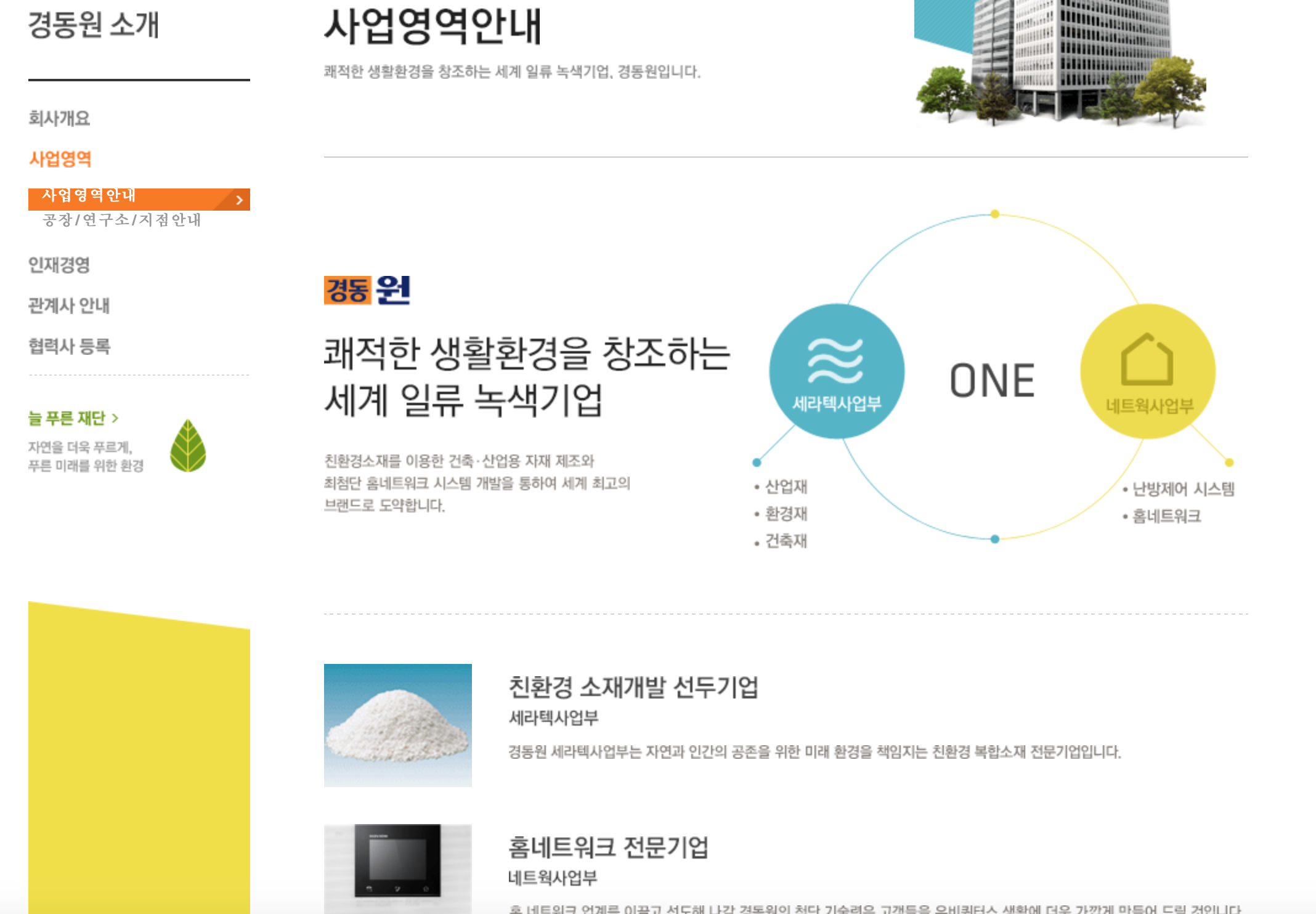Screen dimensions: 1316x914
Task: Click the blue dot at circle diagram bottom
Action: coord(994,539)
